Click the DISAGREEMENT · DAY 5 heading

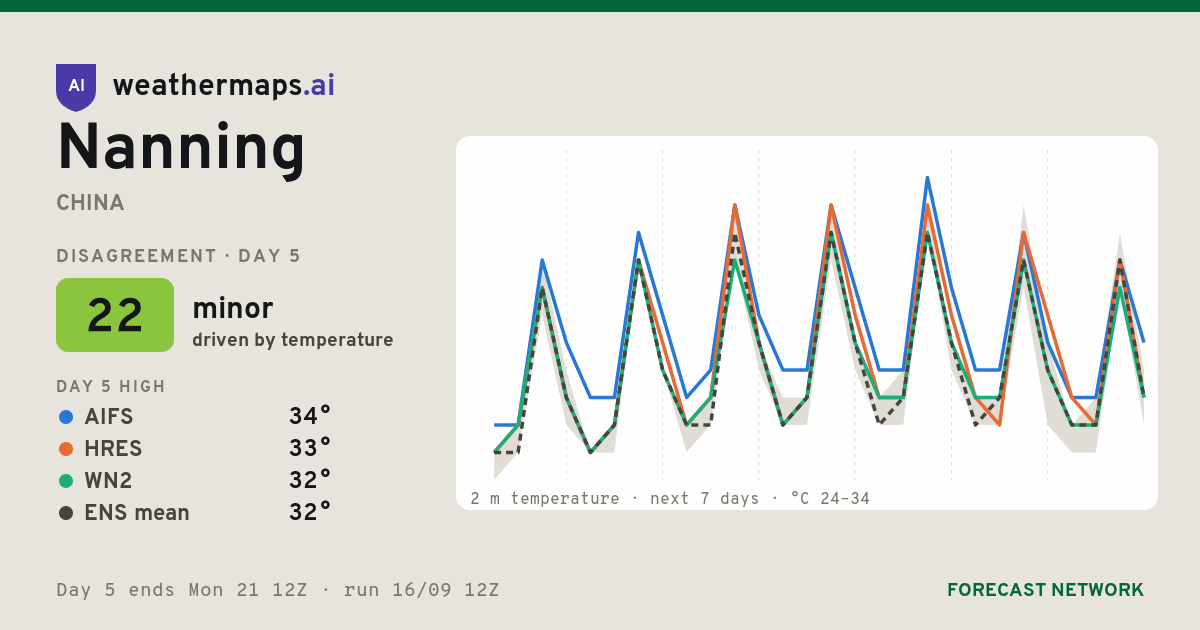179,256
